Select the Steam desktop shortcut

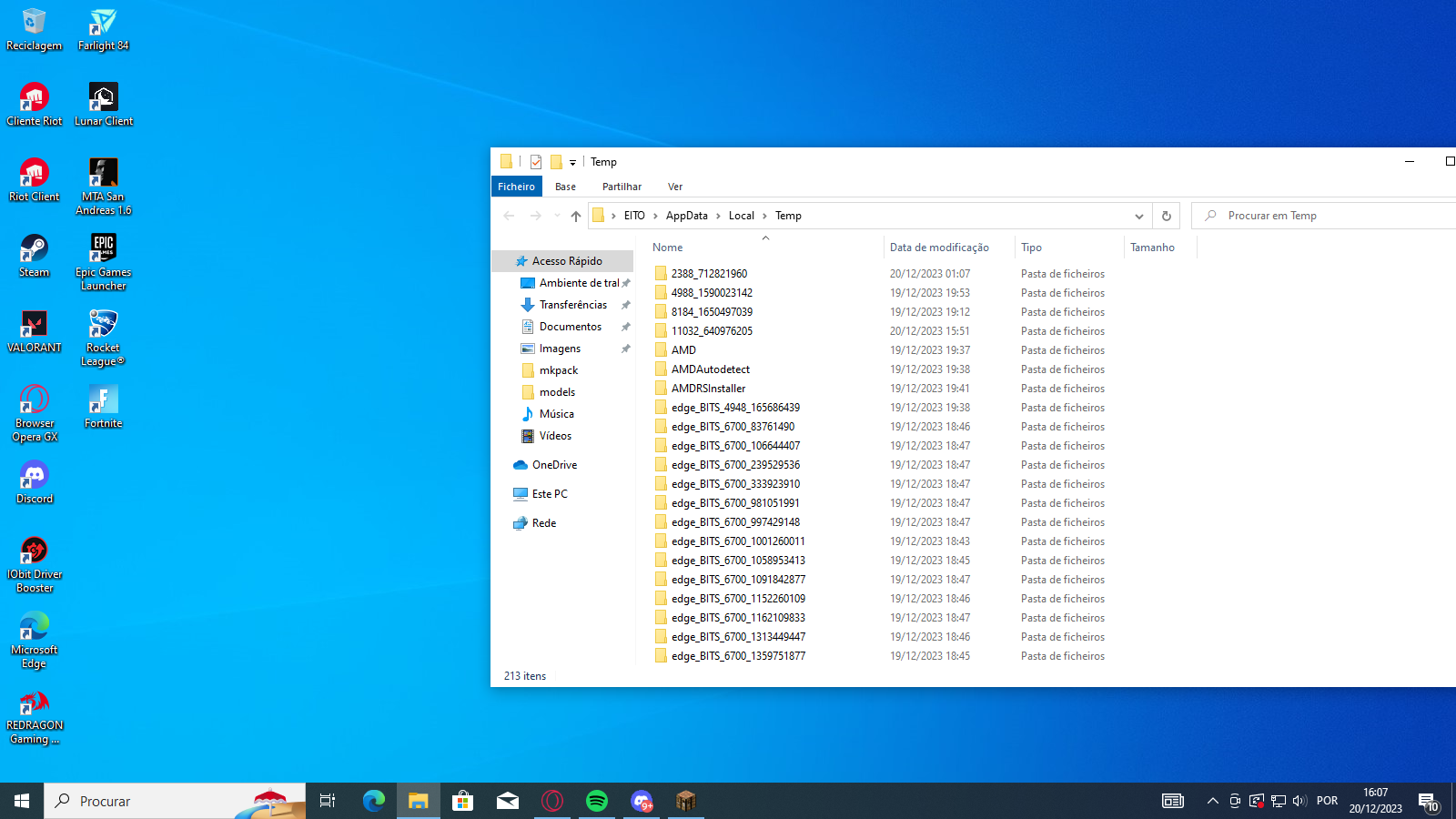(34, 256)
